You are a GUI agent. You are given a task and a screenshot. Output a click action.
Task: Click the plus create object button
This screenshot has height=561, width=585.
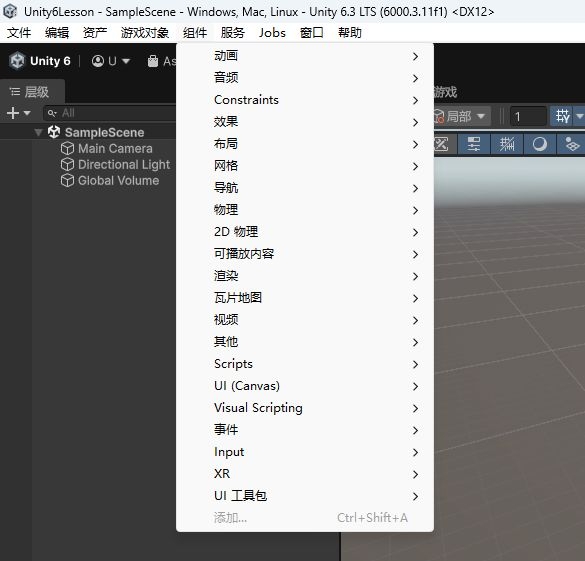point(13,113)
